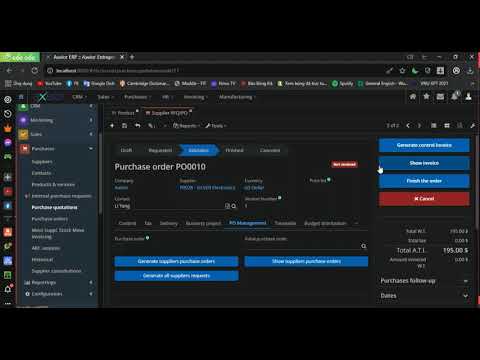Open Purchase quotations in the sidebar
This screenshot has height=360, width=480.
pyautogui.click(x=54, y=207)
